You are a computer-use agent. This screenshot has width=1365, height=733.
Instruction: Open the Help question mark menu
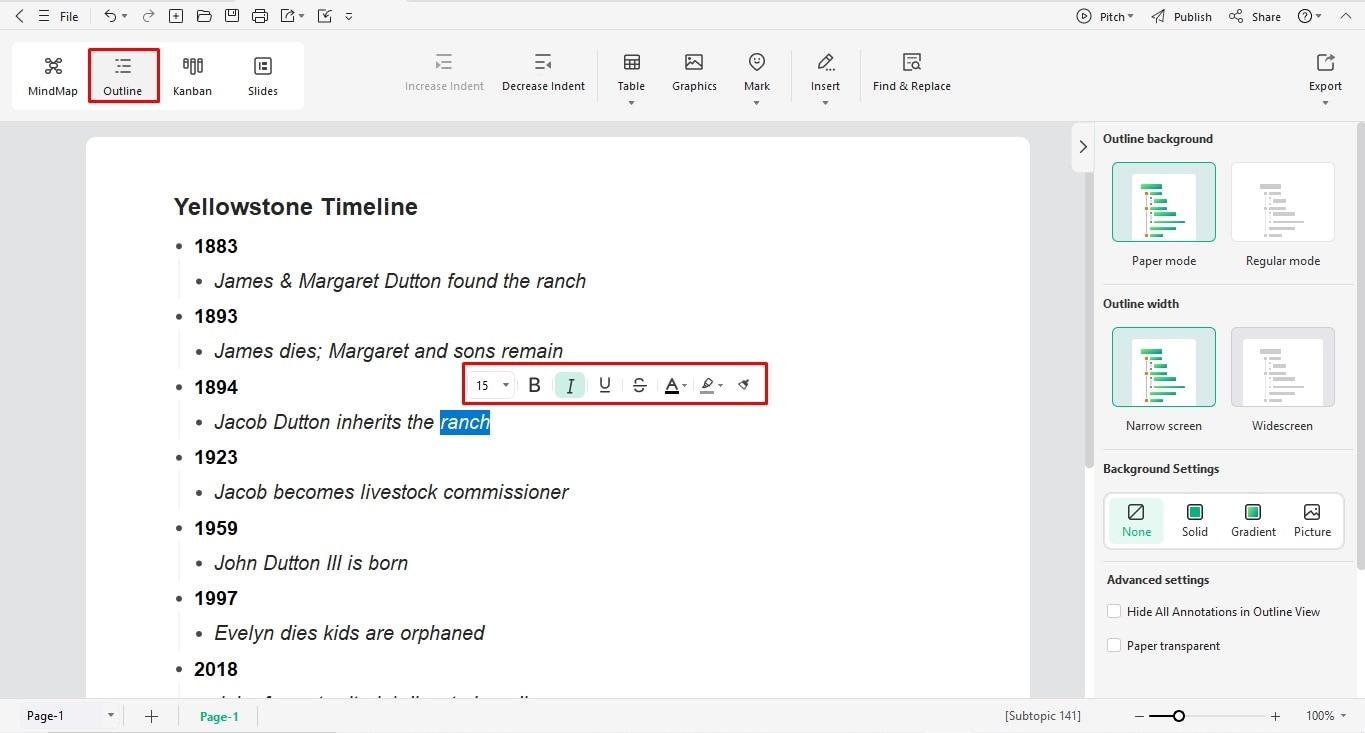(1309, 16)
